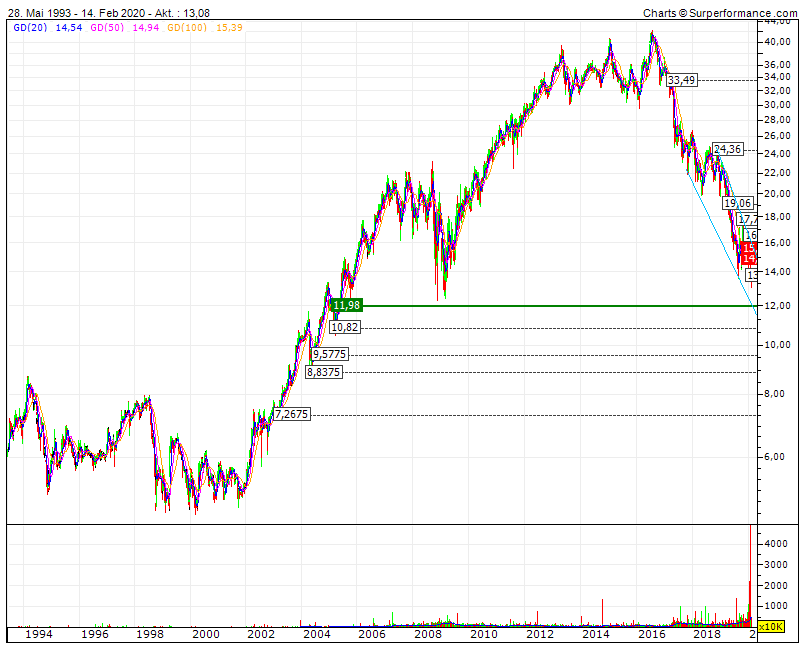The image size is (805, 650).
Task: Select the 19,06 price level label
Action: coord(738,203)
